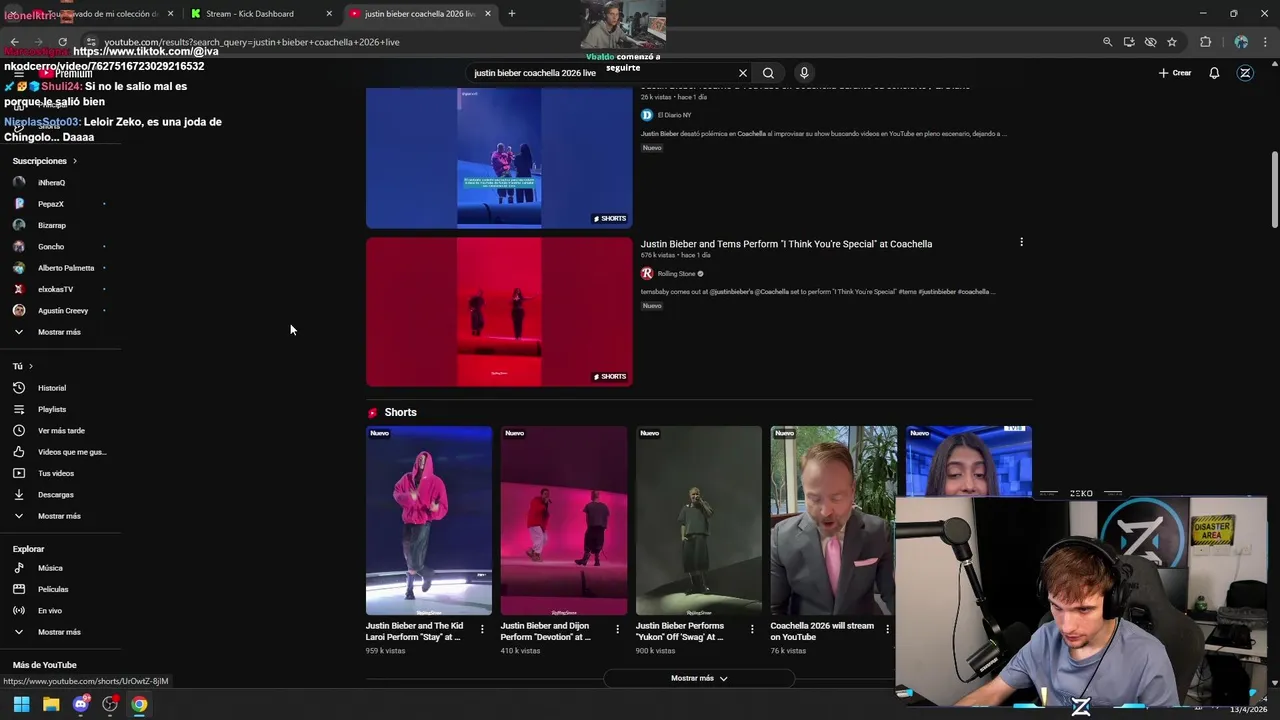Click the address bar URL
The height and width of the screenshot is (720, 1280).
(x=252, y=42)
